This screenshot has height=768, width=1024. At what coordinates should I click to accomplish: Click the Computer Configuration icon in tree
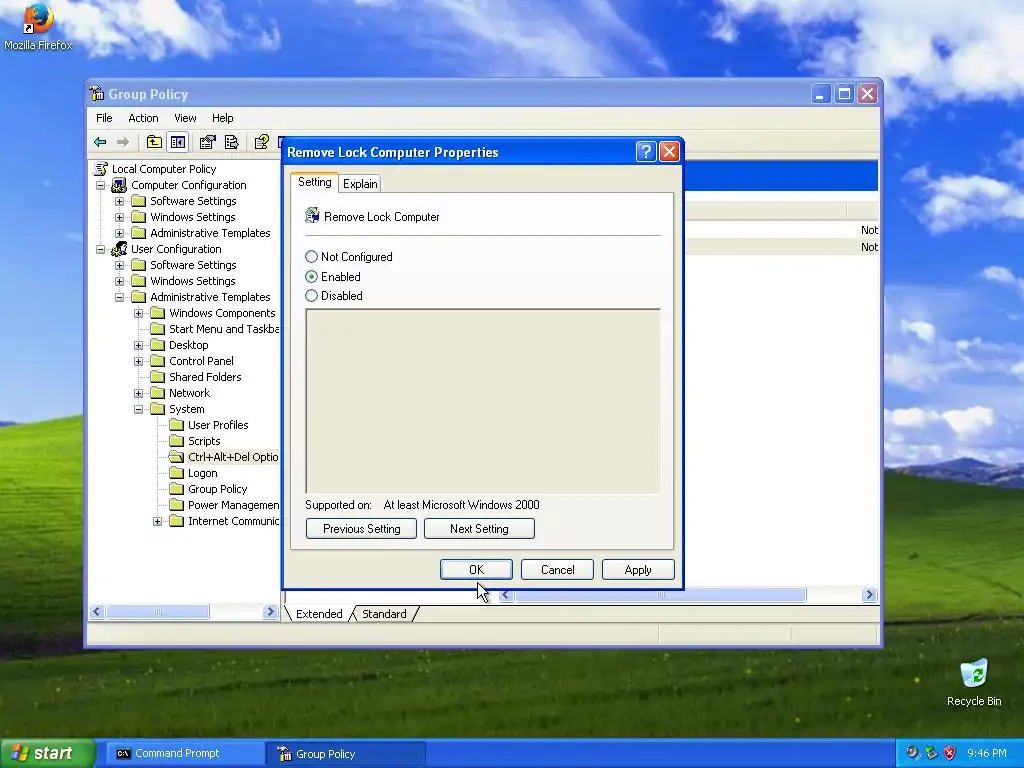[x=119, y=185]
